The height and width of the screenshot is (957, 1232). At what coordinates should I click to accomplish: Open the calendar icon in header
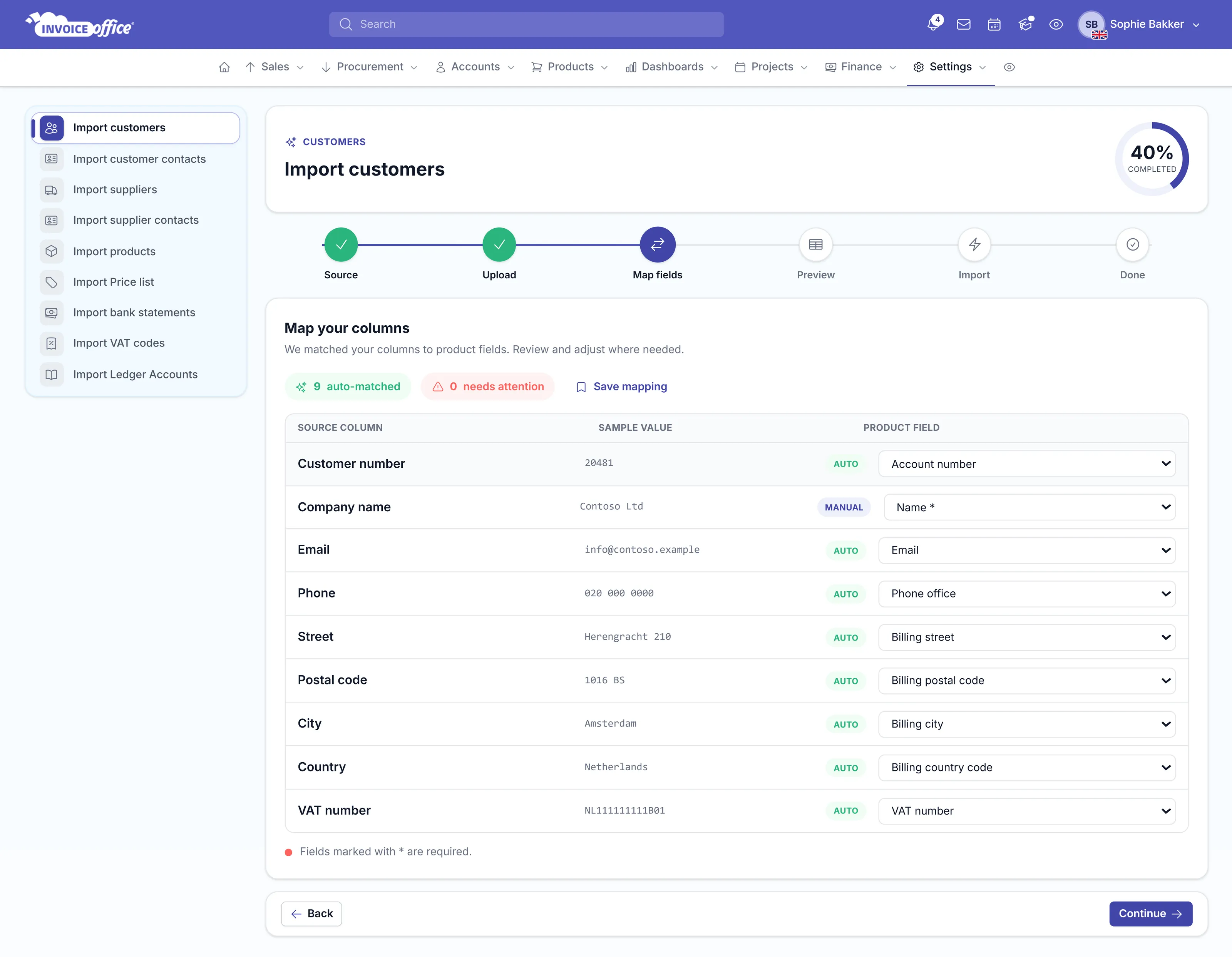(994, 24)
